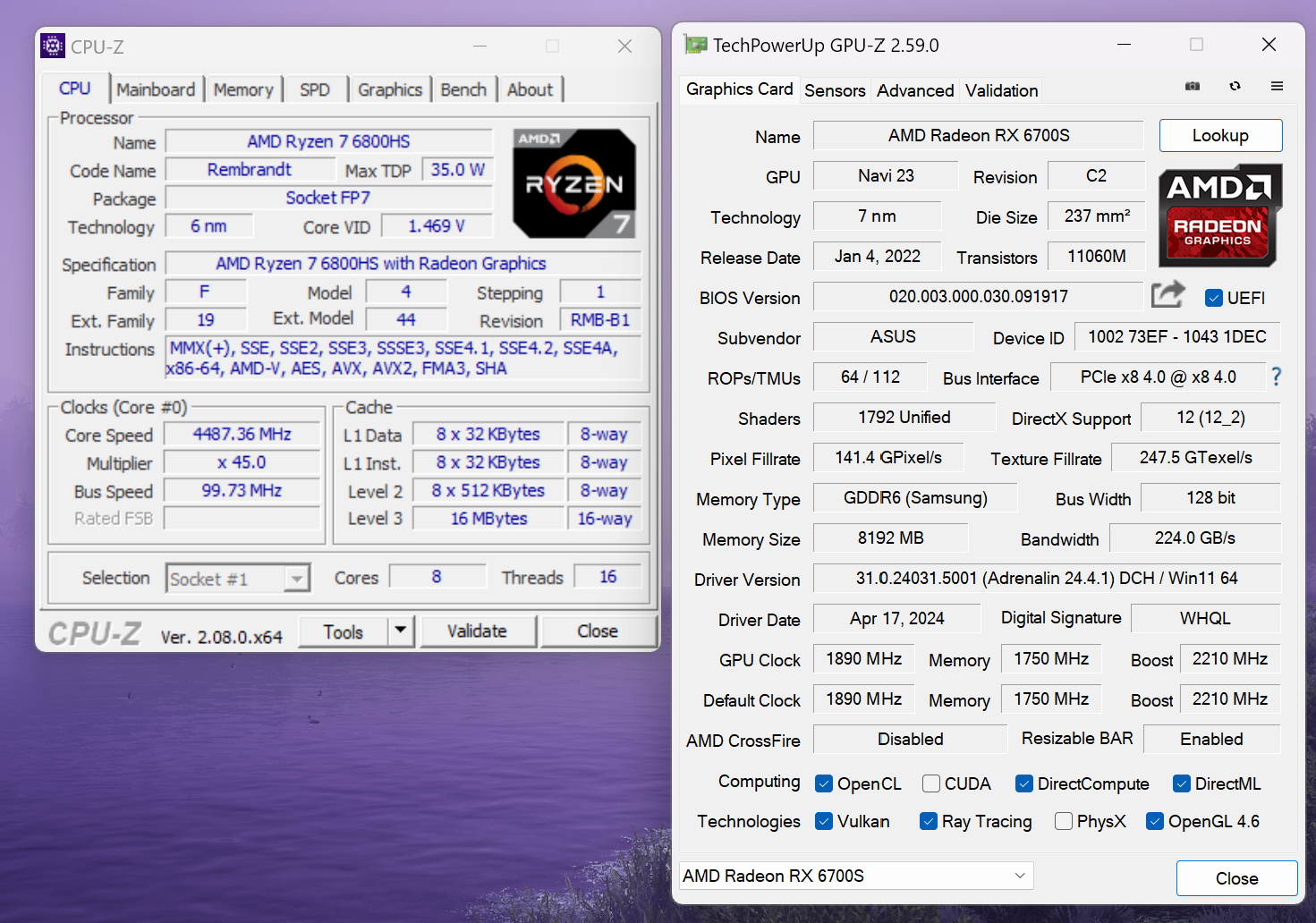Click the Subvendor value ASUS
Screen dimensions: 1316x923
[893, 336]
